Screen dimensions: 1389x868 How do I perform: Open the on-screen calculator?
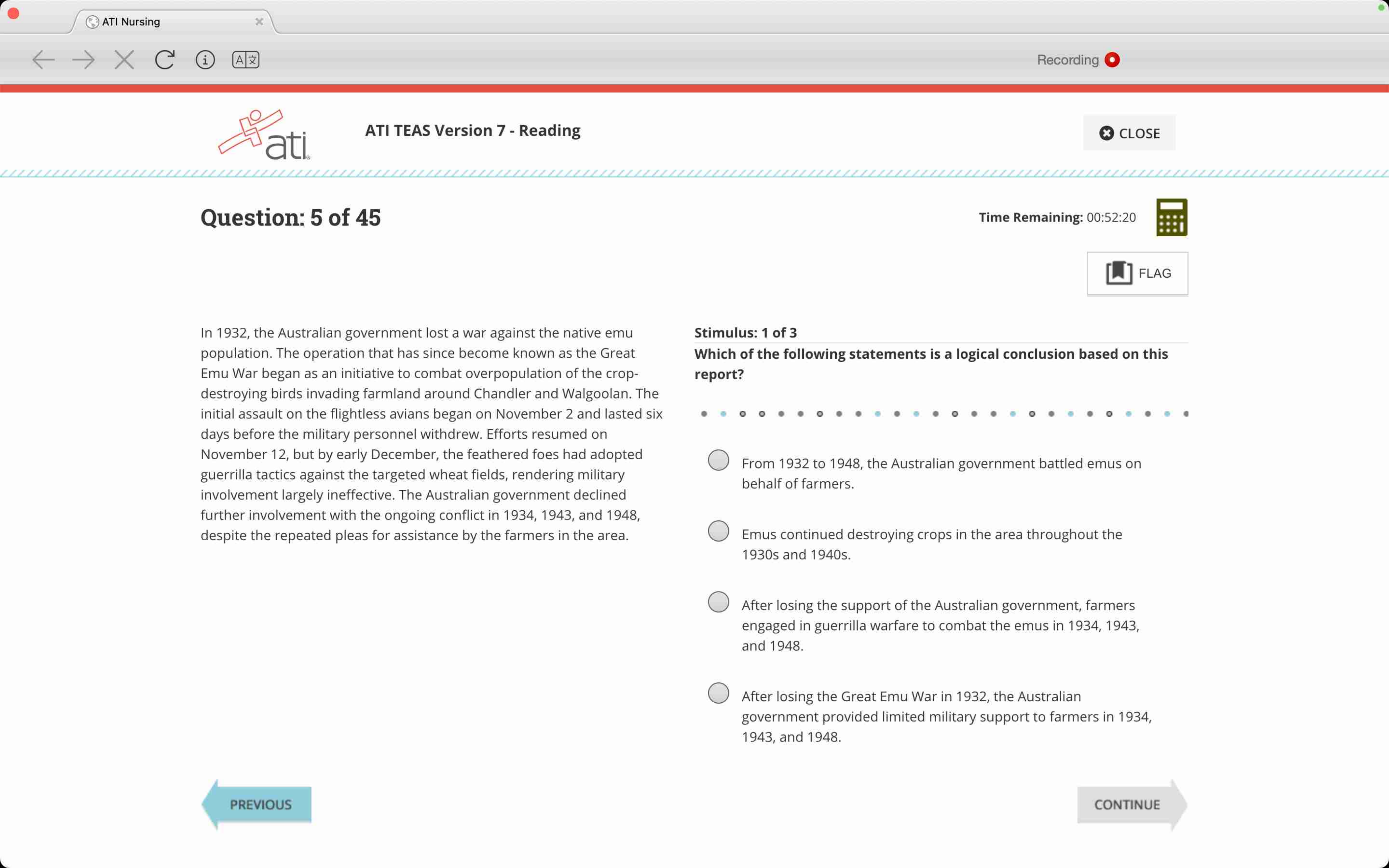1171,217
